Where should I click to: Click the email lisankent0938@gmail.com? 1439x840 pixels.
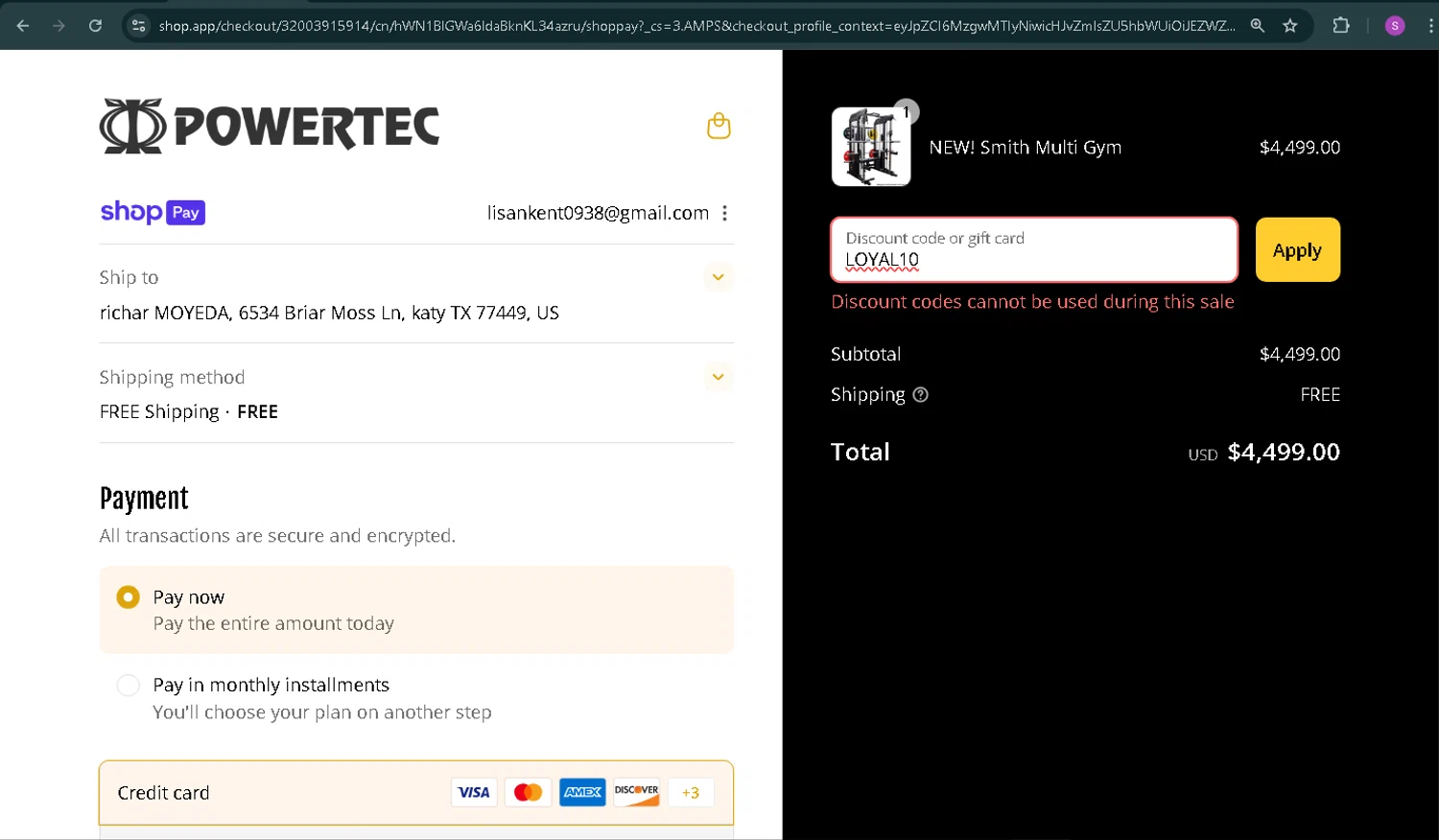(x=598, y=213)
